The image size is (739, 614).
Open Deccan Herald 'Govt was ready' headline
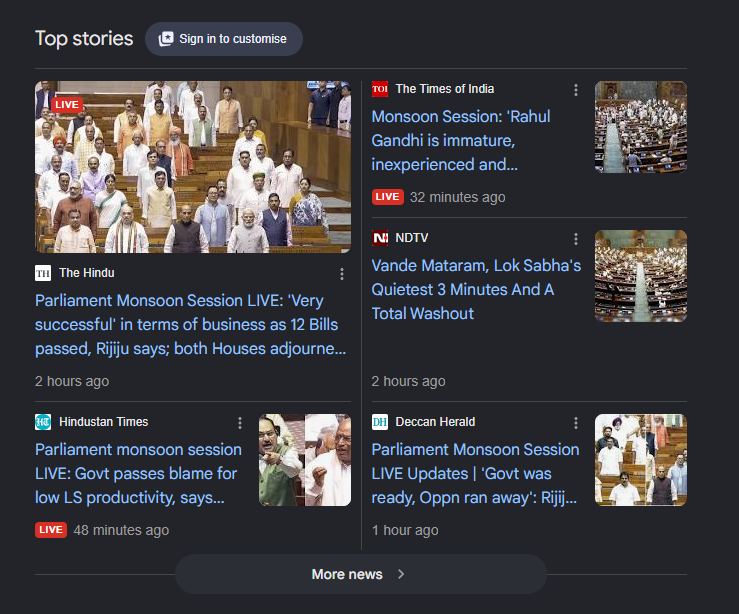click(x=476, y=474)
